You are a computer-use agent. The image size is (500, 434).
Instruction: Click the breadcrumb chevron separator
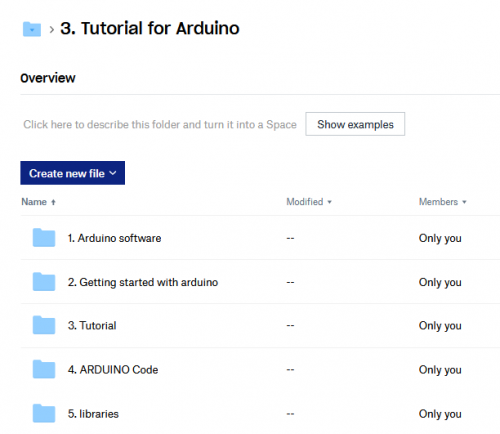pyautogui.click(x=51, y=30)
